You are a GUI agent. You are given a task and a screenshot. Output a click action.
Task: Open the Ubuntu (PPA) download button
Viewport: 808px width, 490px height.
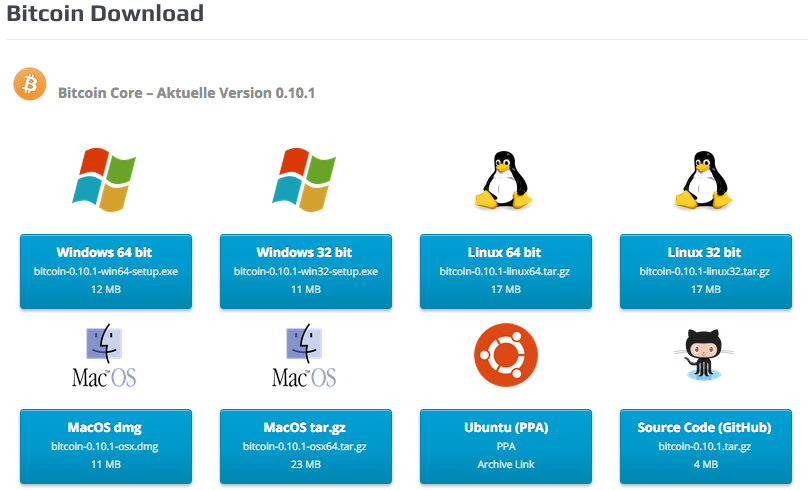click(x=506, y=447)
